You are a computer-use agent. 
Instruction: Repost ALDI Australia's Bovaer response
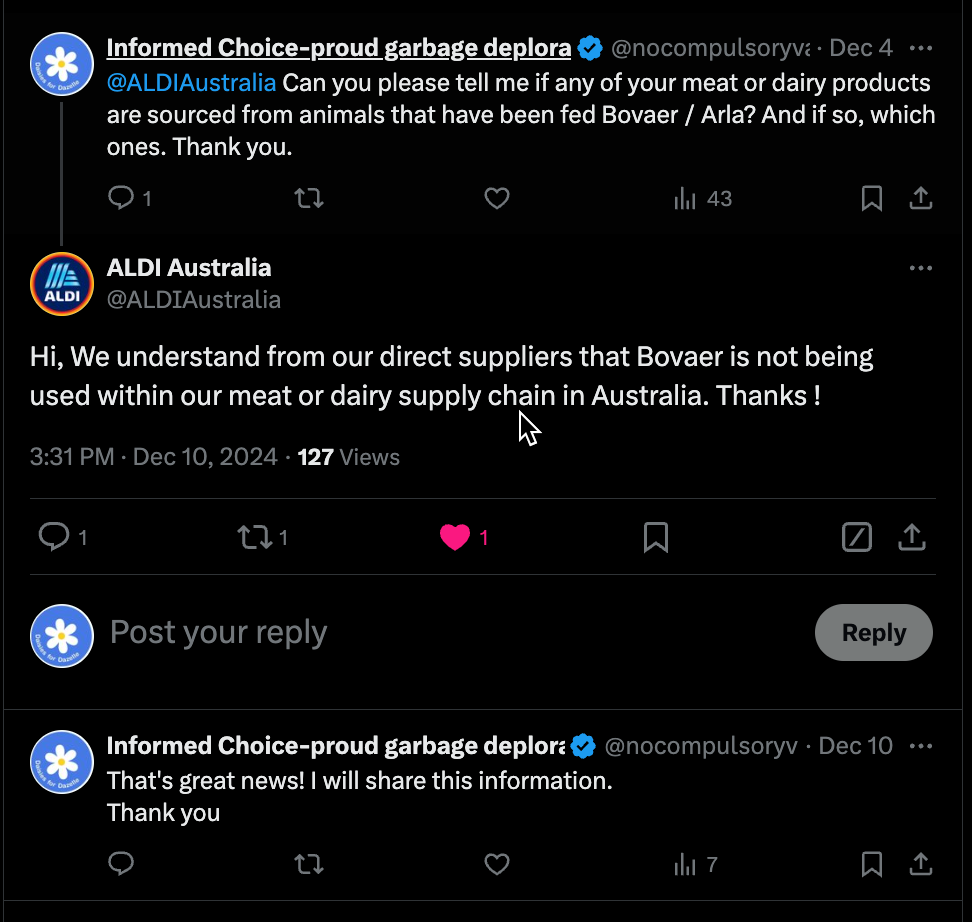[x=254, y=538]
